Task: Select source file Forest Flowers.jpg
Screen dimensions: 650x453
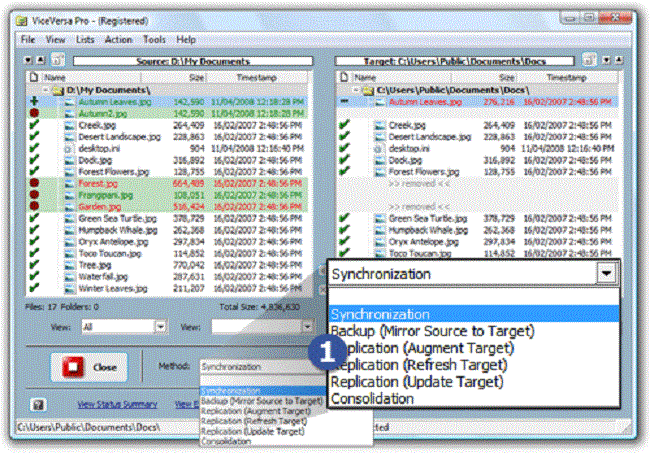Action: (114, 172)
